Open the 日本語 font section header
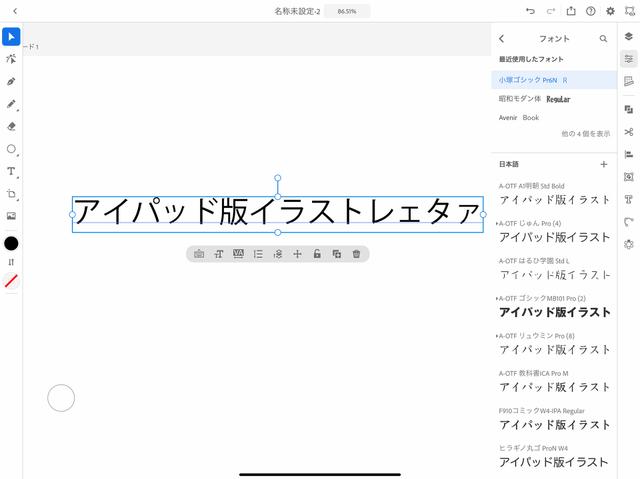Viewport: 640px width, 479px height. (509, 164)
